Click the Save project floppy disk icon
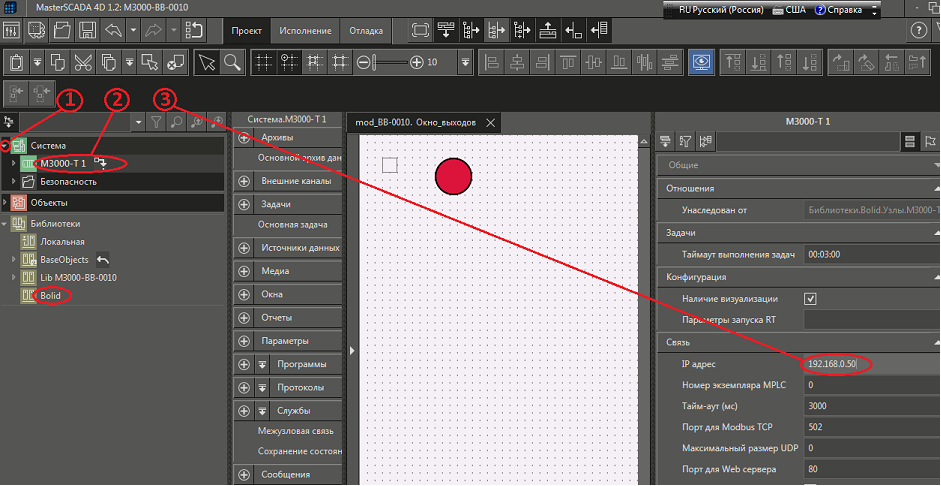The width and height of the screenshot is (941, 486). 87,30
